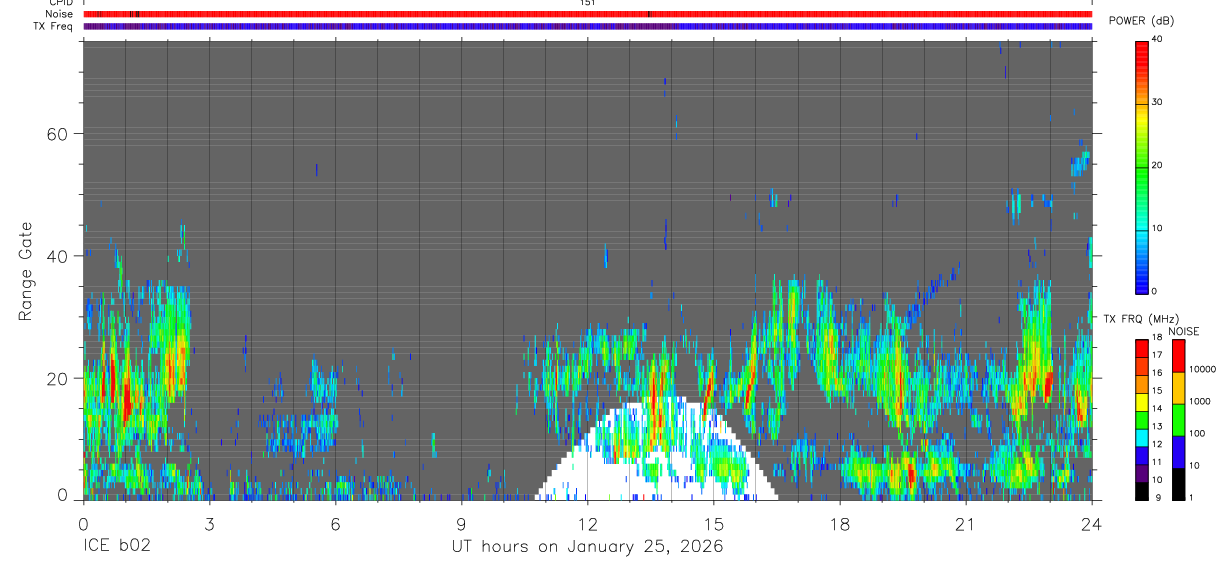
Task: Click the '151' CPID value at the top
Action: tap(588, 3)
